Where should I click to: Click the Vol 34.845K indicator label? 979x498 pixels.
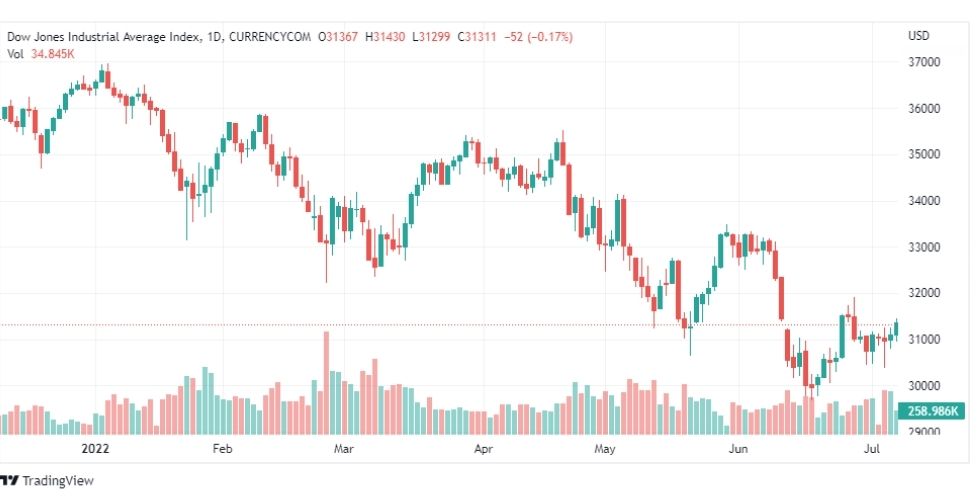[x=41, y=54]
